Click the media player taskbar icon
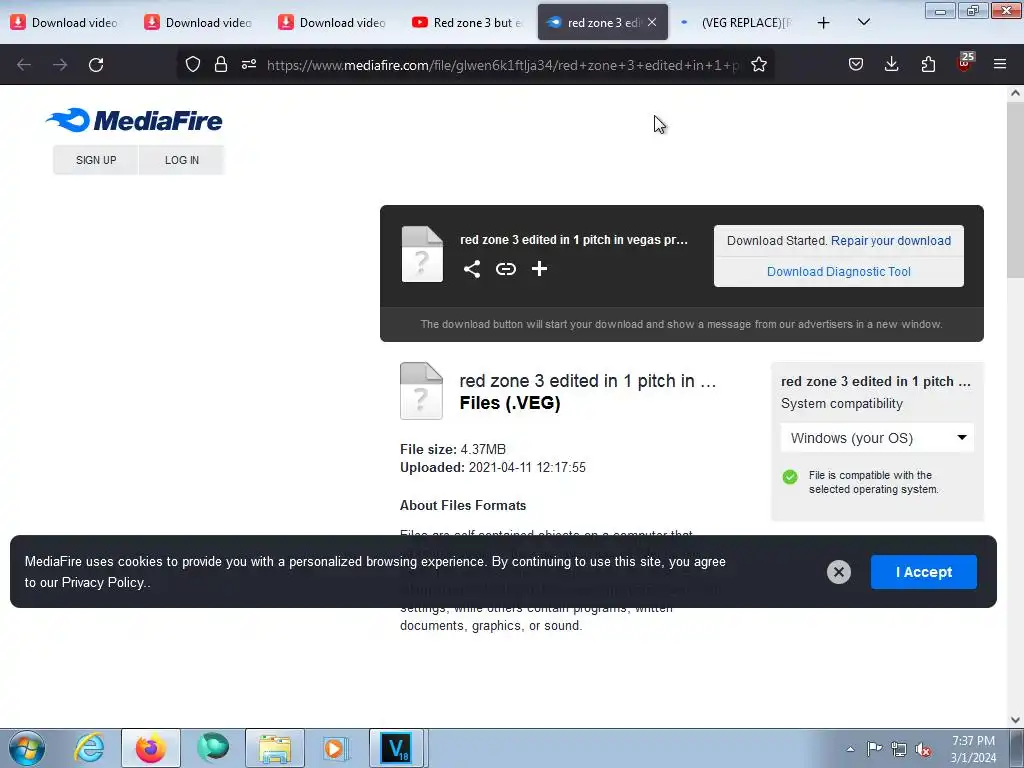Screen dimensions: 1024x768 click(x=336, y=748)
